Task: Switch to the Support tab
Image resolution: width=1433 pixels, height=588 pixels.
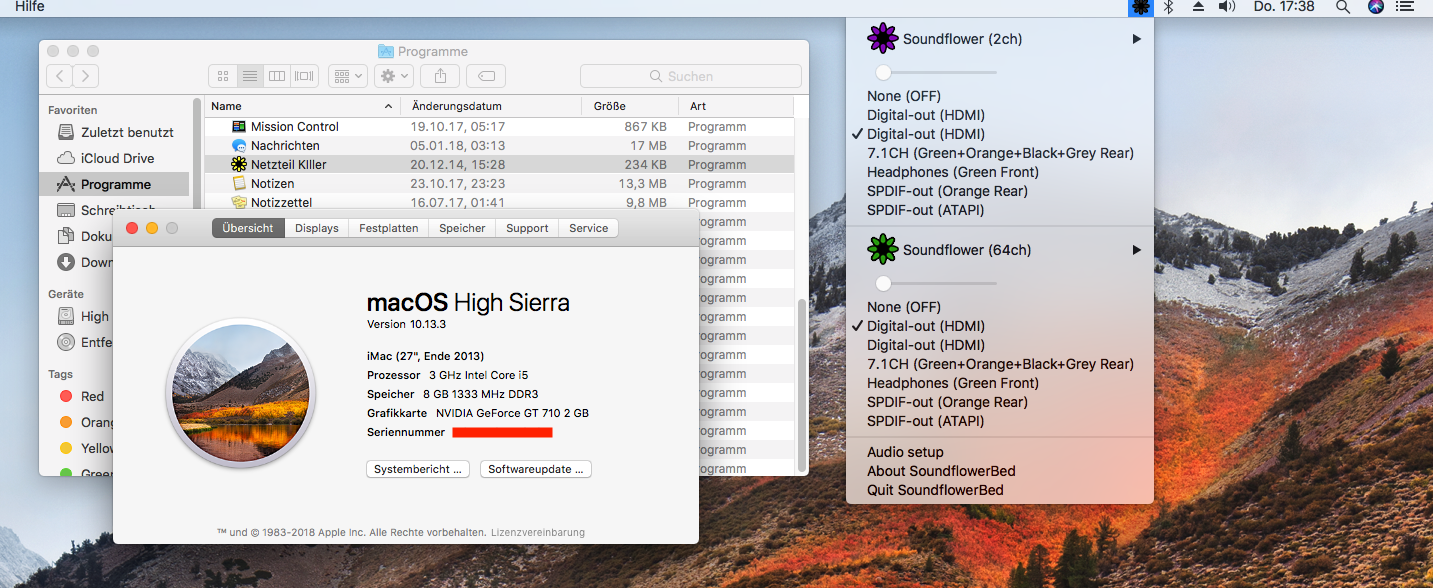Action: [527, 228]
